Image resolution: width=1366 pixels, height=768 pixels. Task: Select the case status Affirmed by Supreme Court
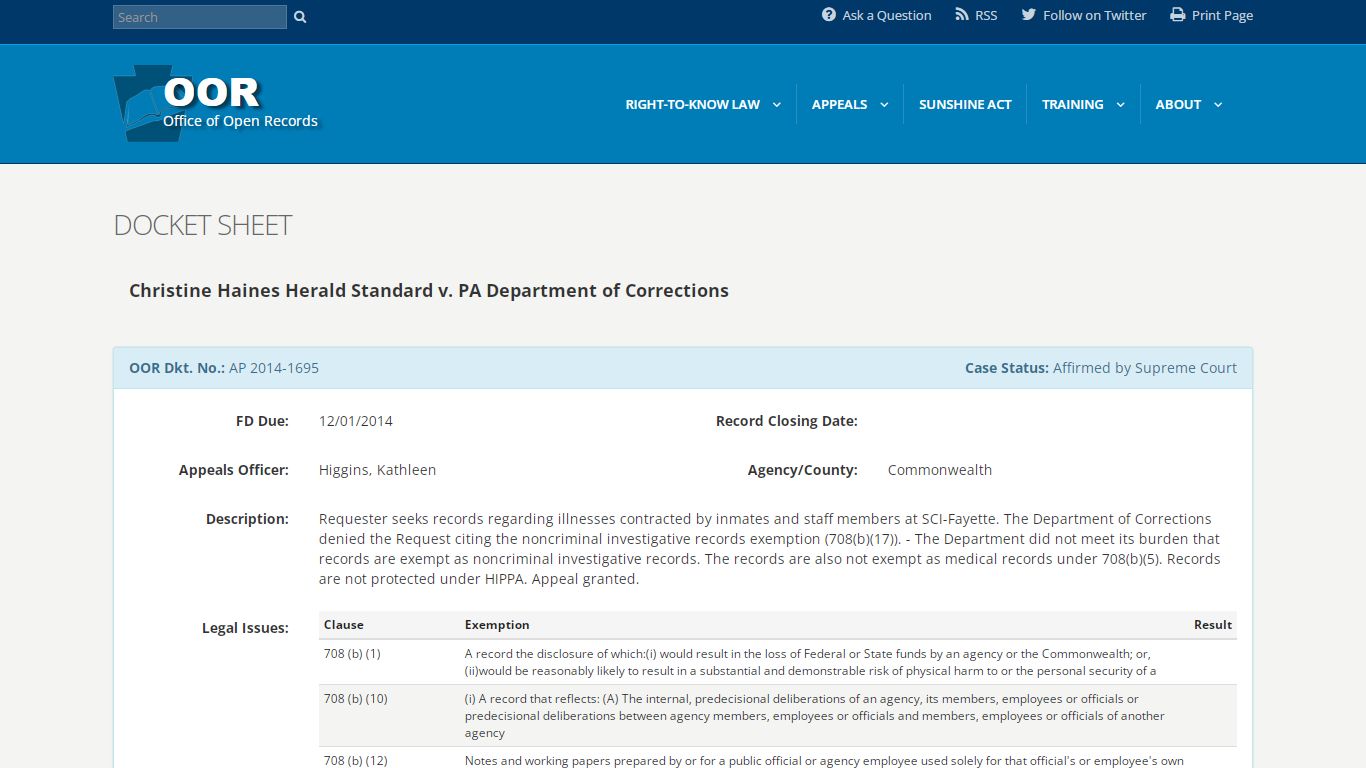click(x=1145, y=368)
